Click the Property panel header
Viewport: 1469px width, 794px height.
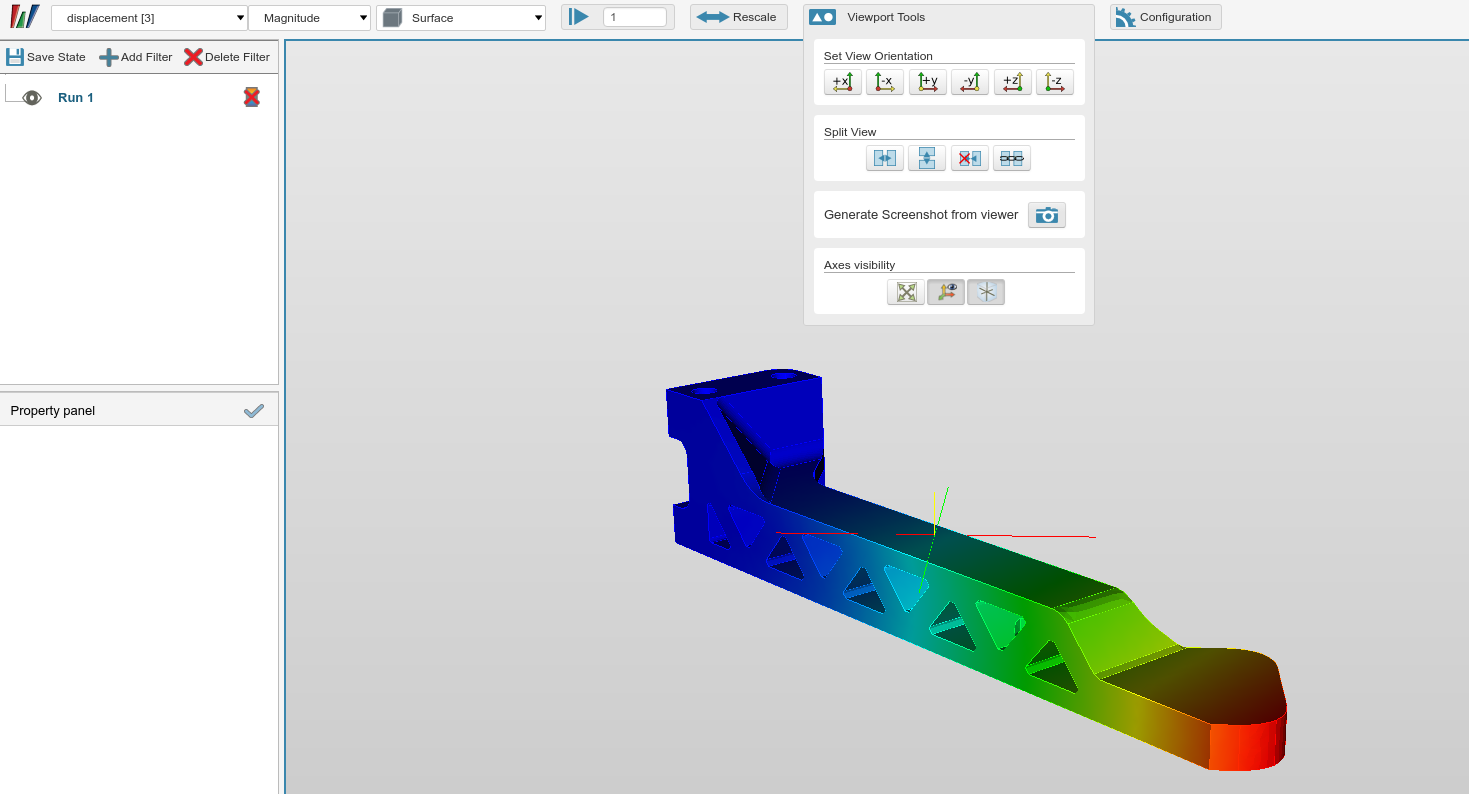(x=139, y=410)
